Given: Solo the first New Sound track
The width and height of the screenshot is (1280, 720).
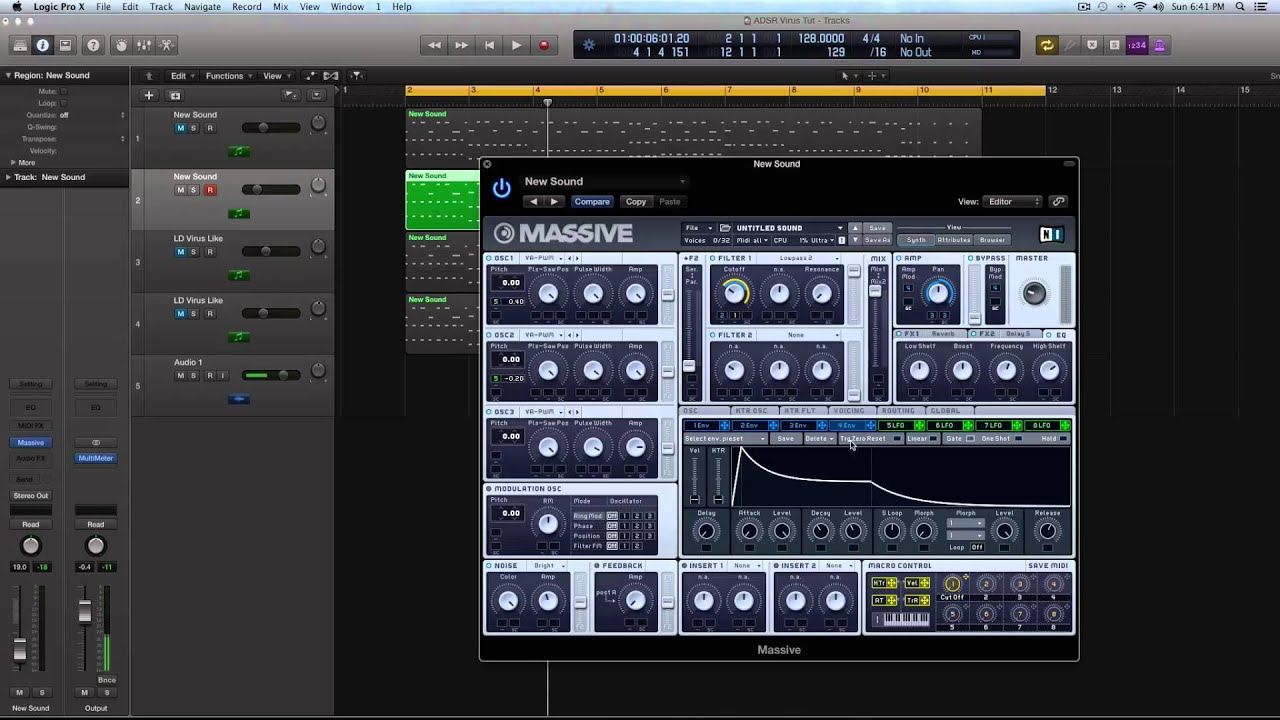Looking at the screenshot, I should coord(195,128).
